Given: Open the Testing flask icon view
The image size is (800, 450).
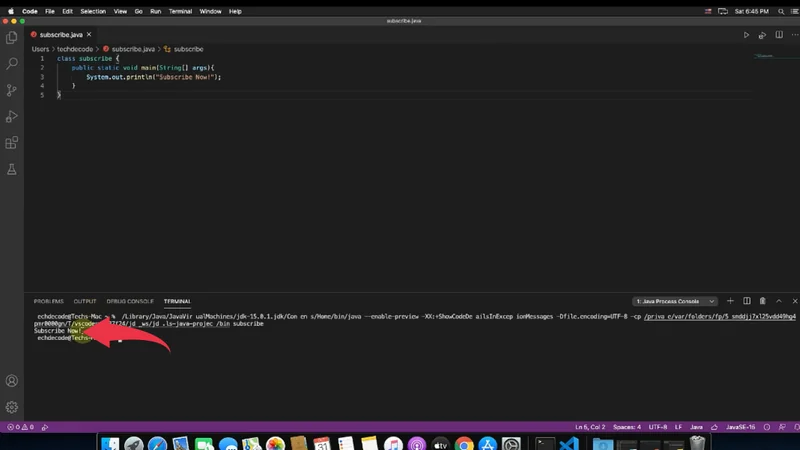Looking at the screenshot, I should (x=12, y=170).
